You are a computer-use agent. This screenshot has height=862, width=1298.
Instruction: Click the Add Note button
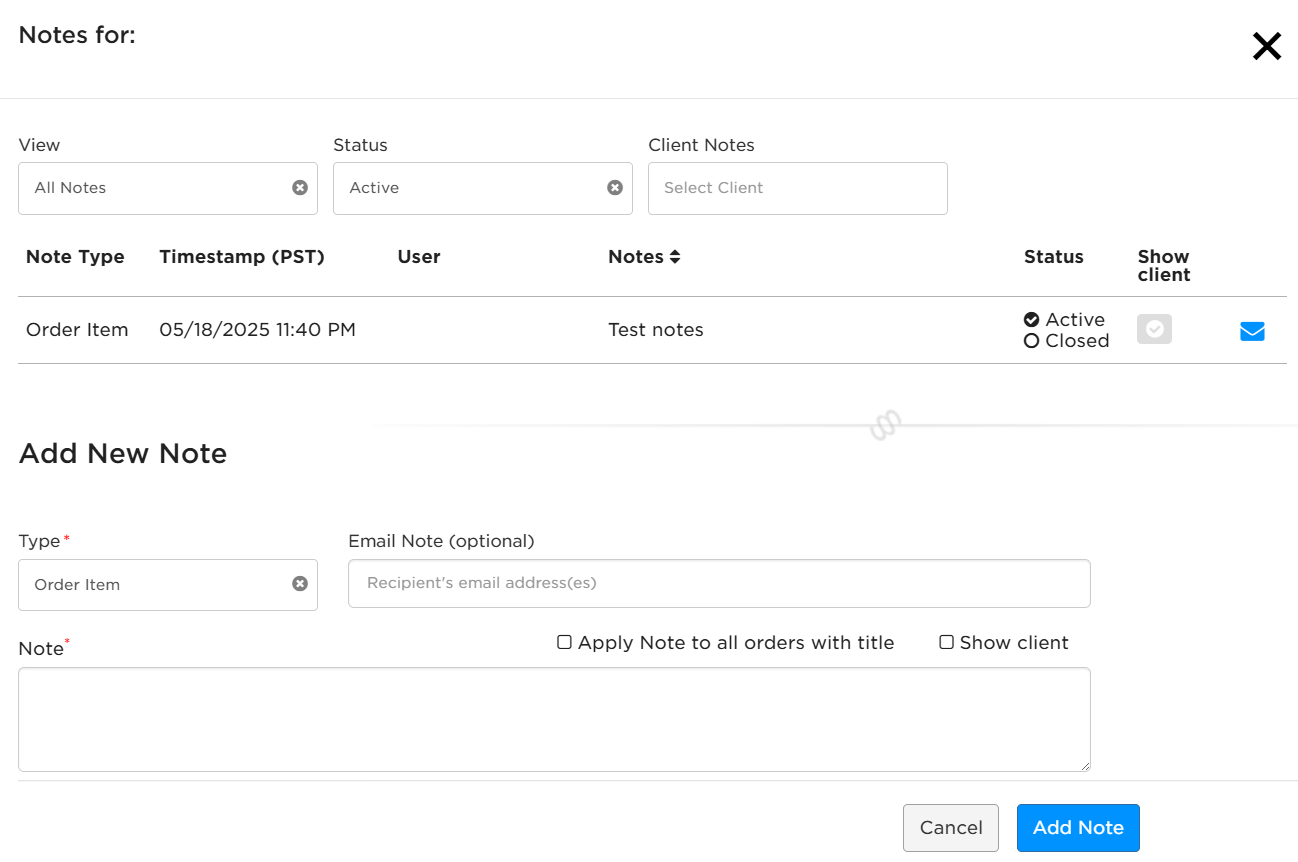[x=1078, y=828]
